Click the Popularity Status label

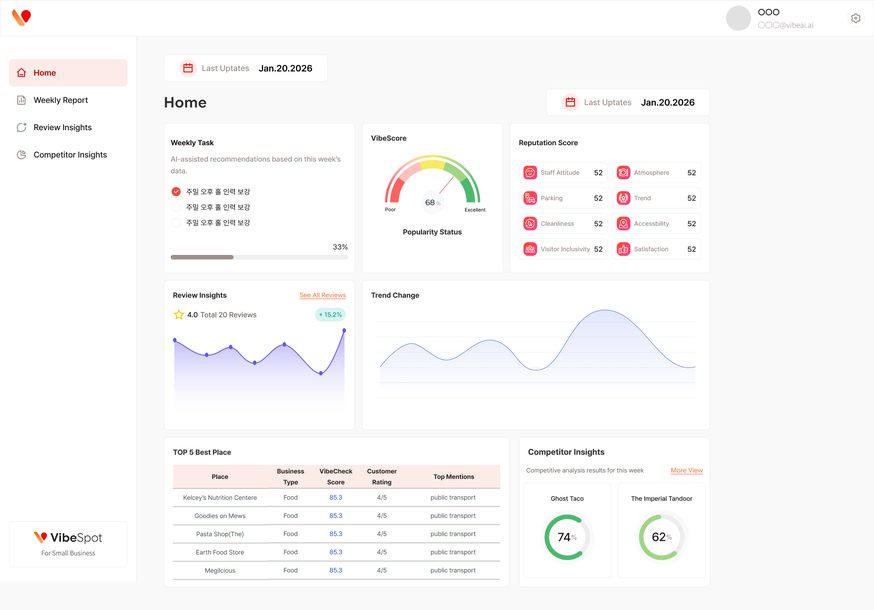pyautogui.click(x=433, y=232)
